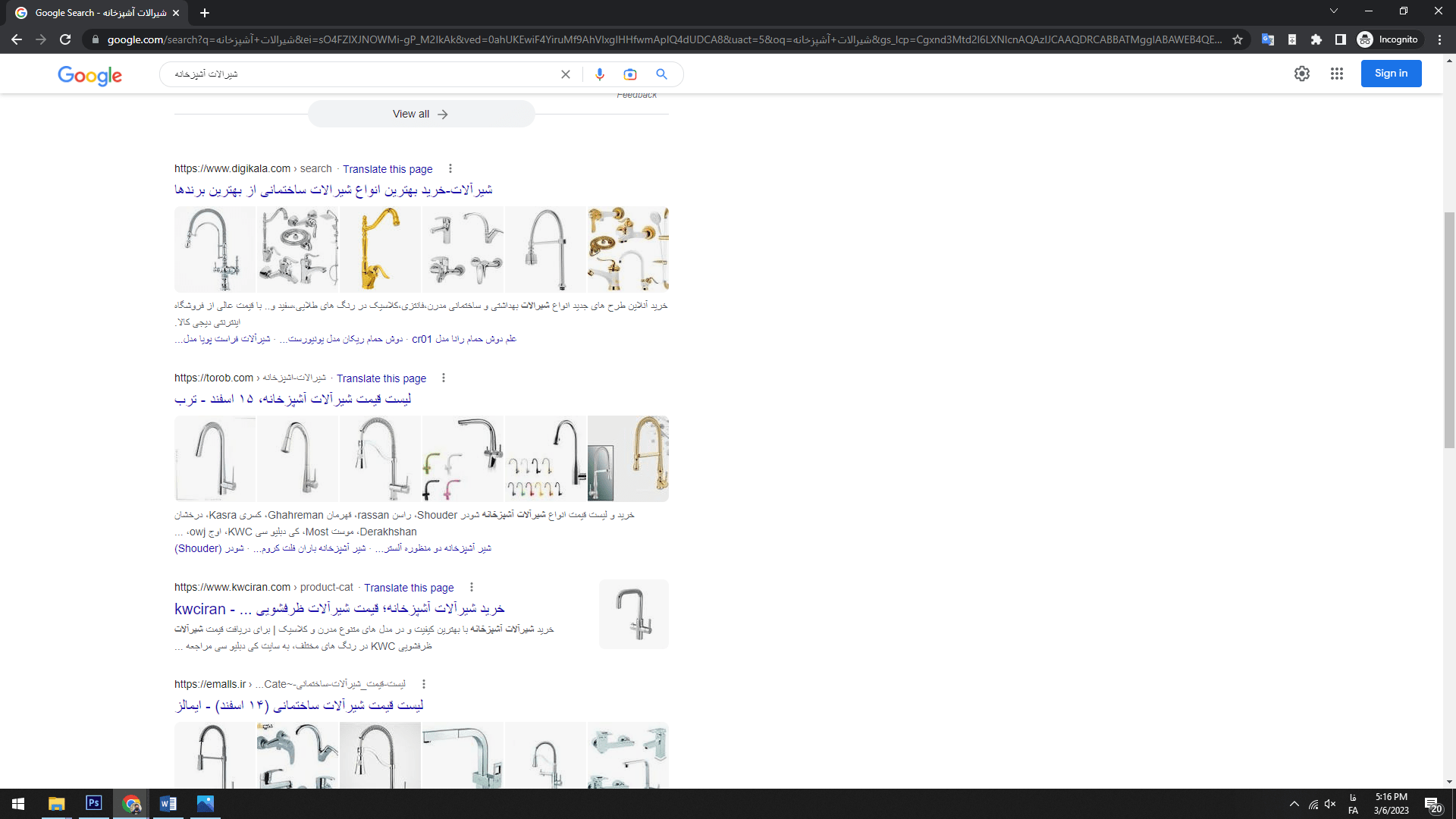
Task: Open the kwciran result title link
Action: (x=340, y=608)
